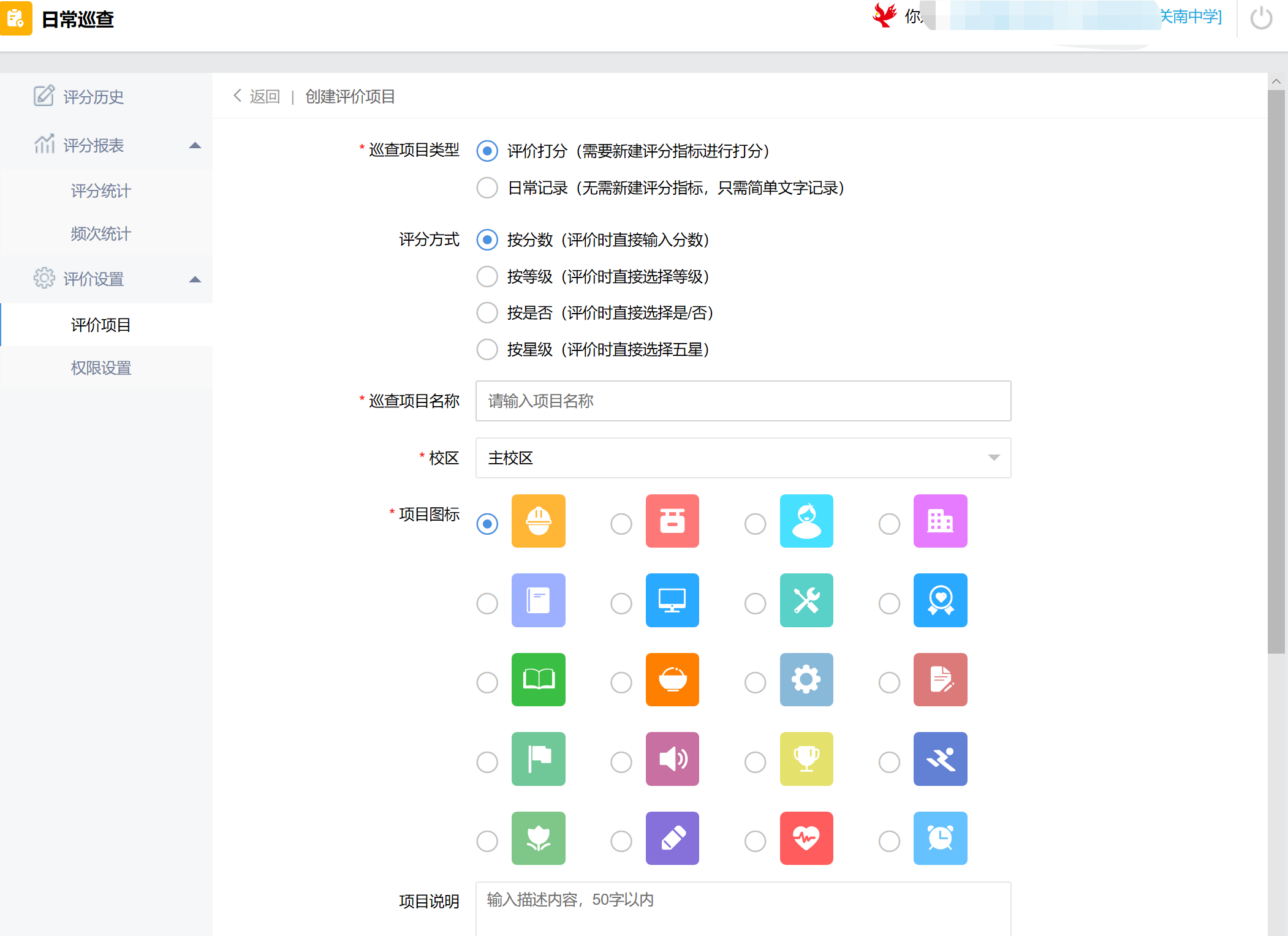Select the blue computer monitor icon

672,600
